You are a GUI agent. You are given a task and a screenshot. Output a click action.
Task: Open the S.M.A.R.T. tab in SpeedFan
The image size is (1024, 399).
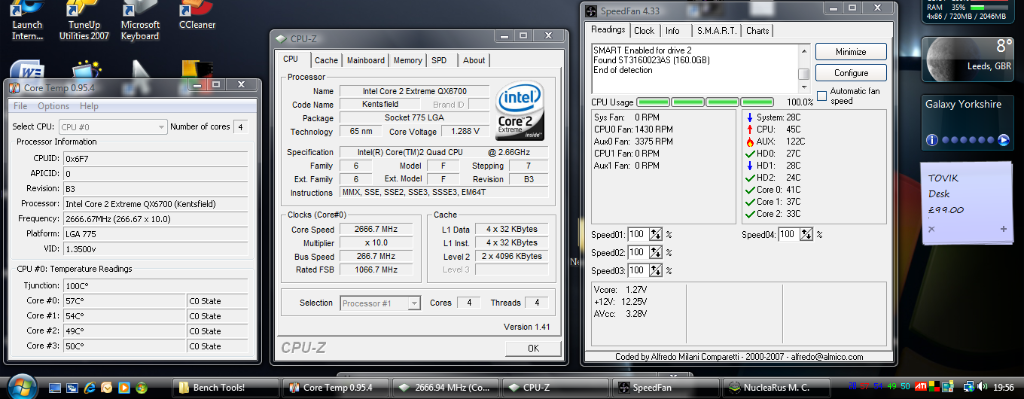pos(716,31)
